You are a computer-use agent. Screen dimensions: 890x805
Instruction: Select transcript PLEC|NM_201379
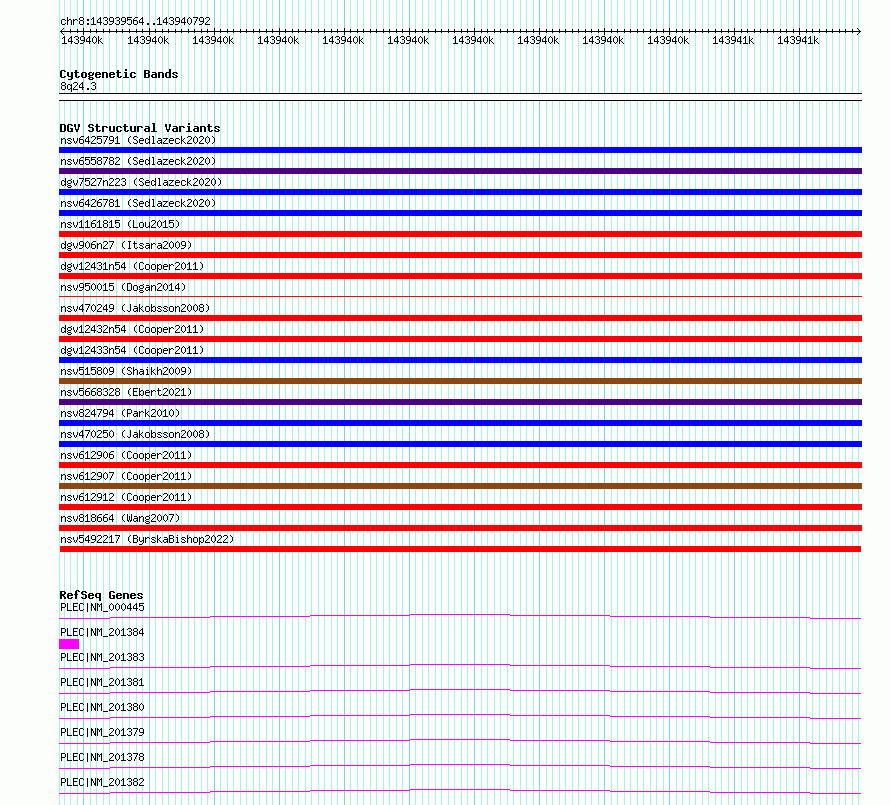tap(102, 732)
